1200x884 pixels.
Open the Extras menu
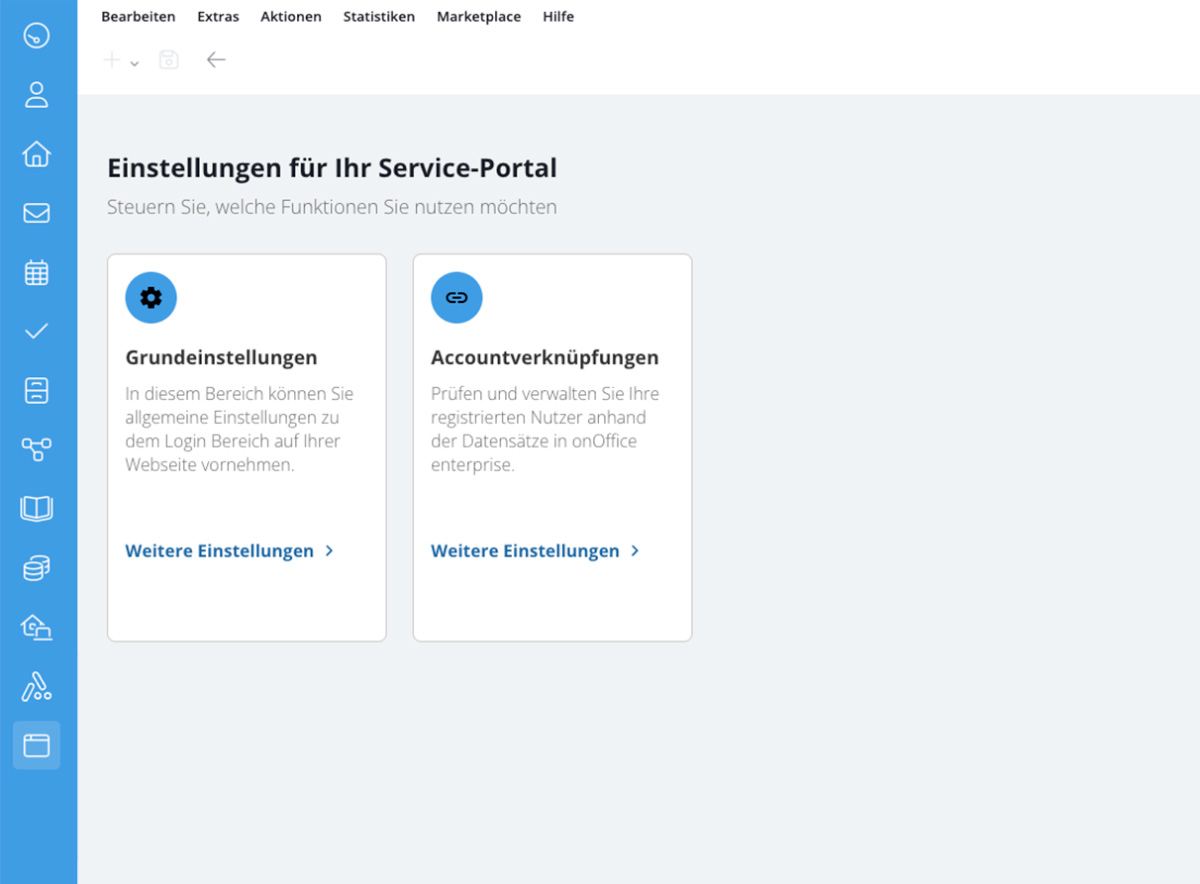tap(218, 17)
